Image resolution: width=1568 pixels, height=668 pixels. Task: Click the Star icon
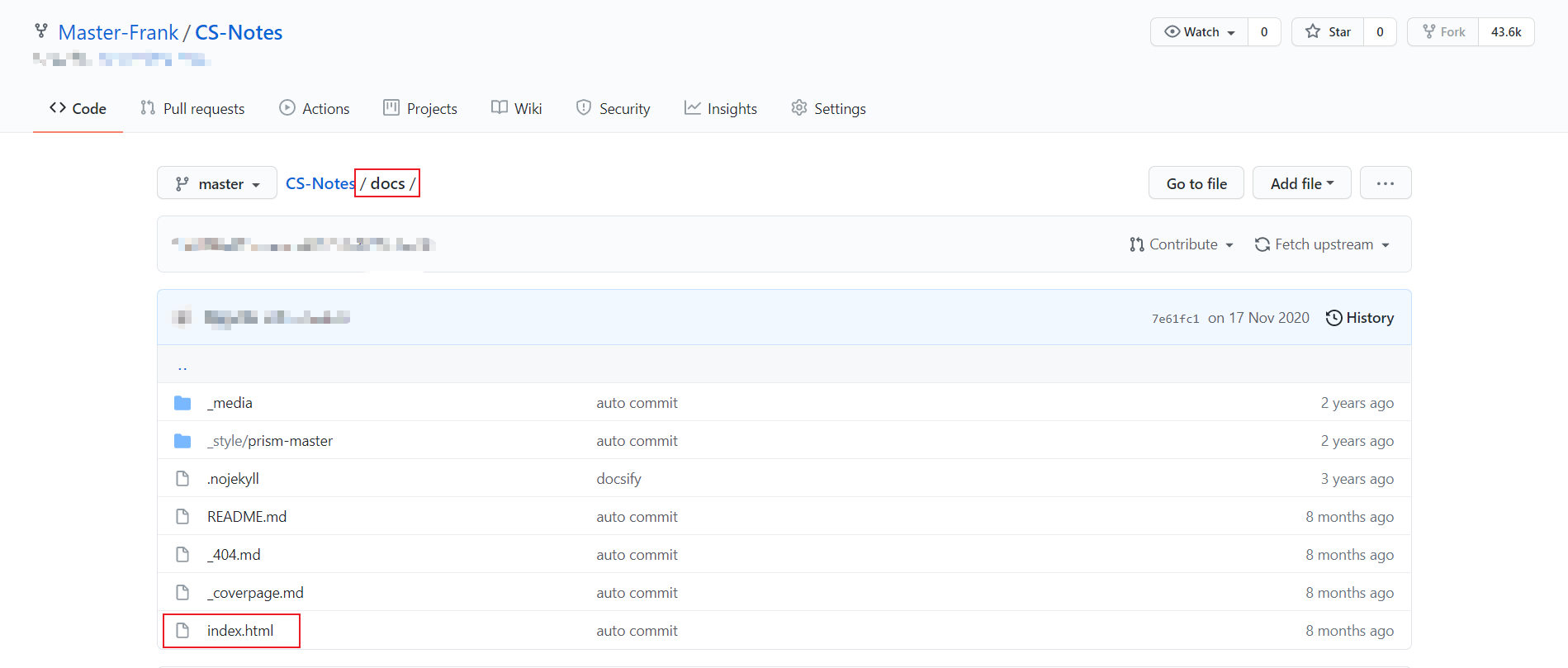tap(1313, 31)
